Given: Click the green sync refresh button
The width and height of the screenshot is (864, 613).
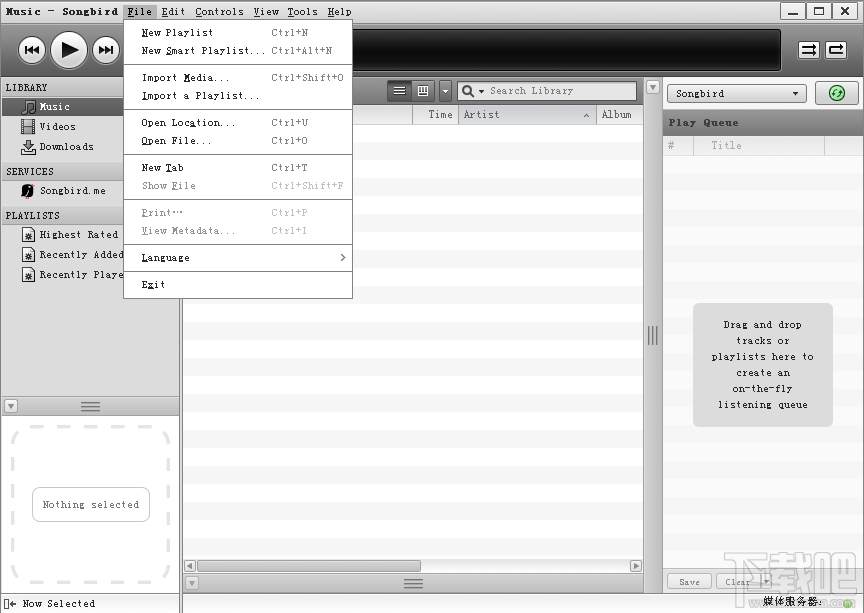Looking at the screenshot, I should 836,93.
